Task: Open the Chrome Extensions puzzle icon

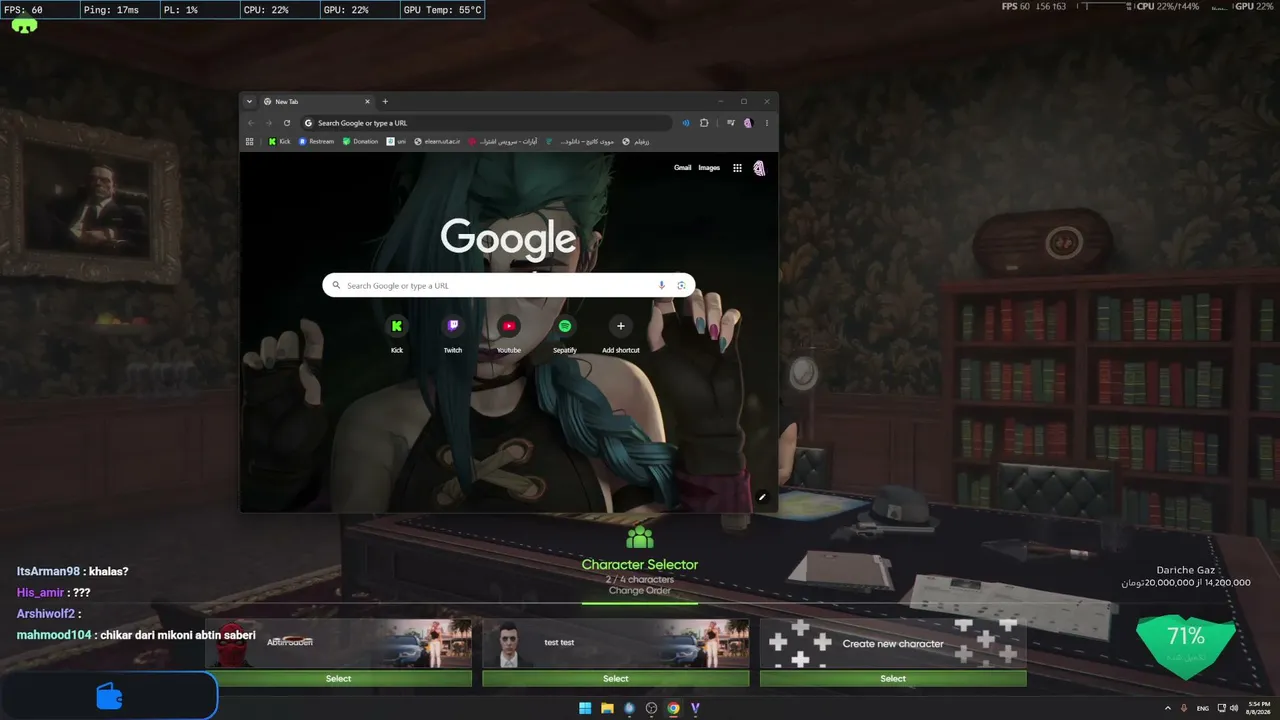Action: pos(704,123)
